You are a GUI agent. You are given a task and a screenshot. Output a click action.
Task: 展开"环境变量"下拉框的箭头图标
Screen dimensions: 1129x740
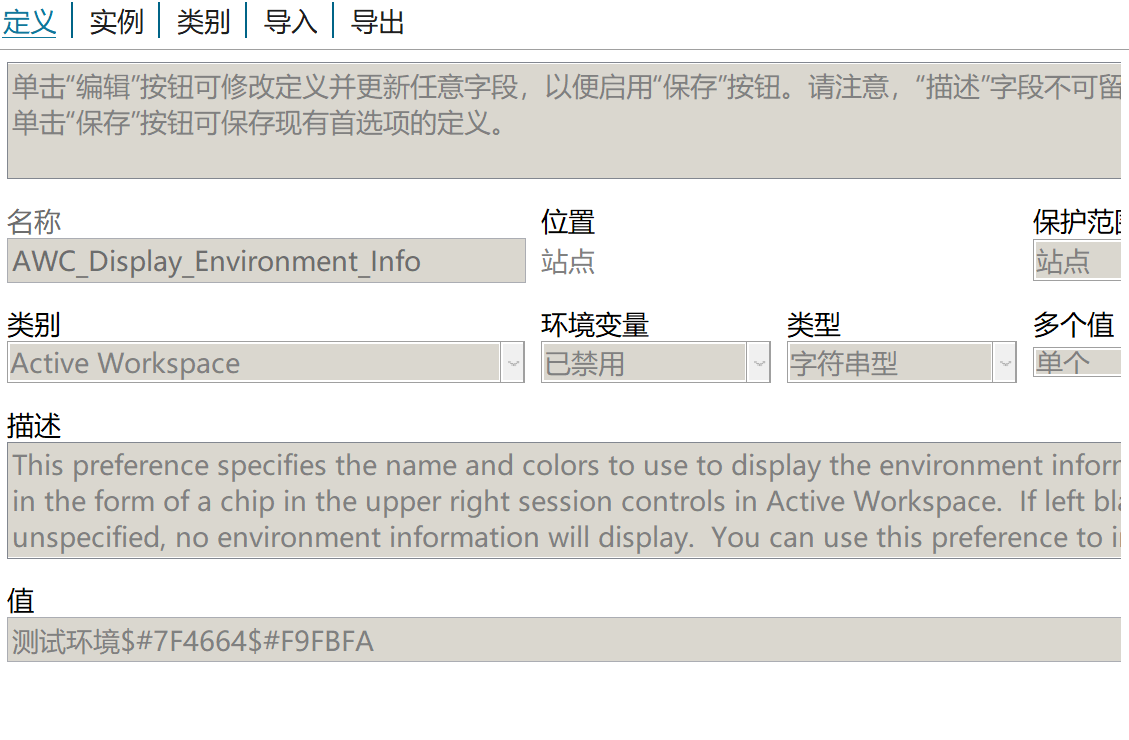point(758,363)
